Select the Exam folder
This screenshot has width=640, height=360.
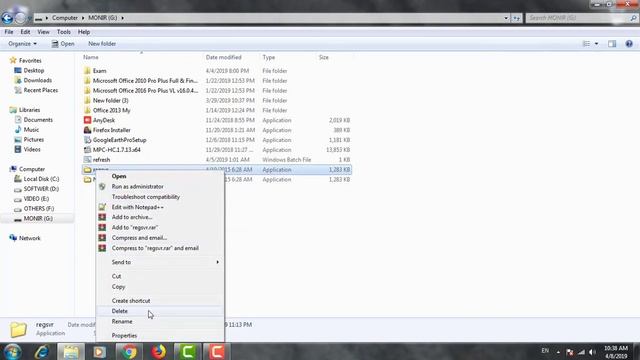point(99,71)
